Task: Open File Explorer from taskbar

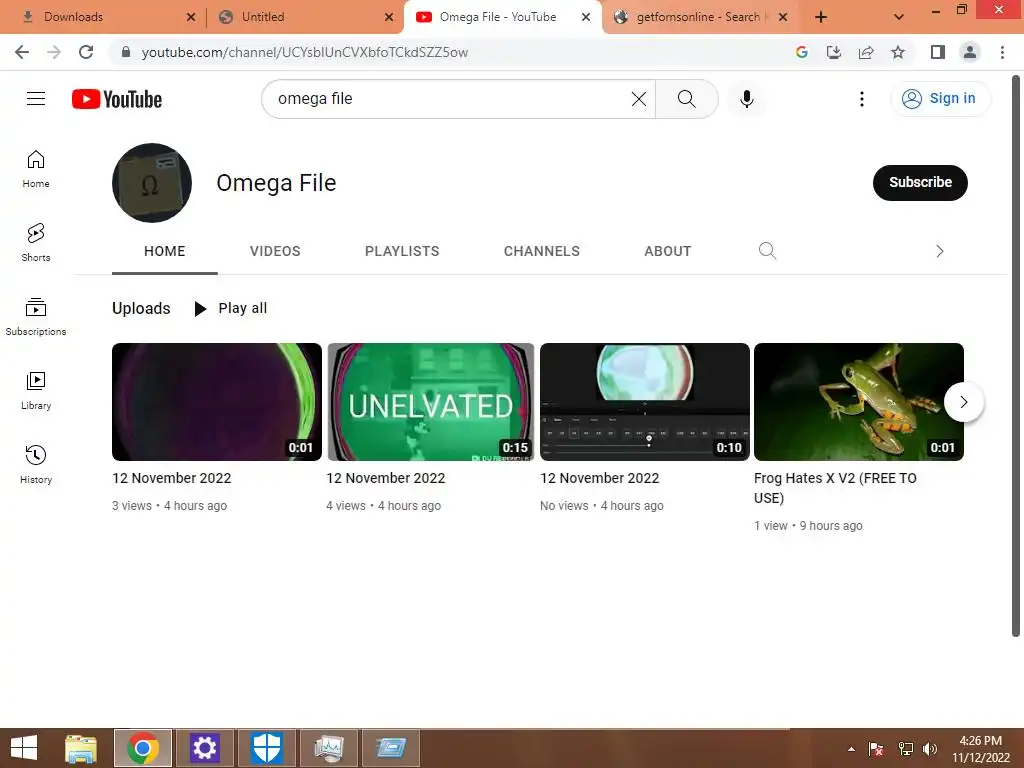Action: [x=81, y=748]
